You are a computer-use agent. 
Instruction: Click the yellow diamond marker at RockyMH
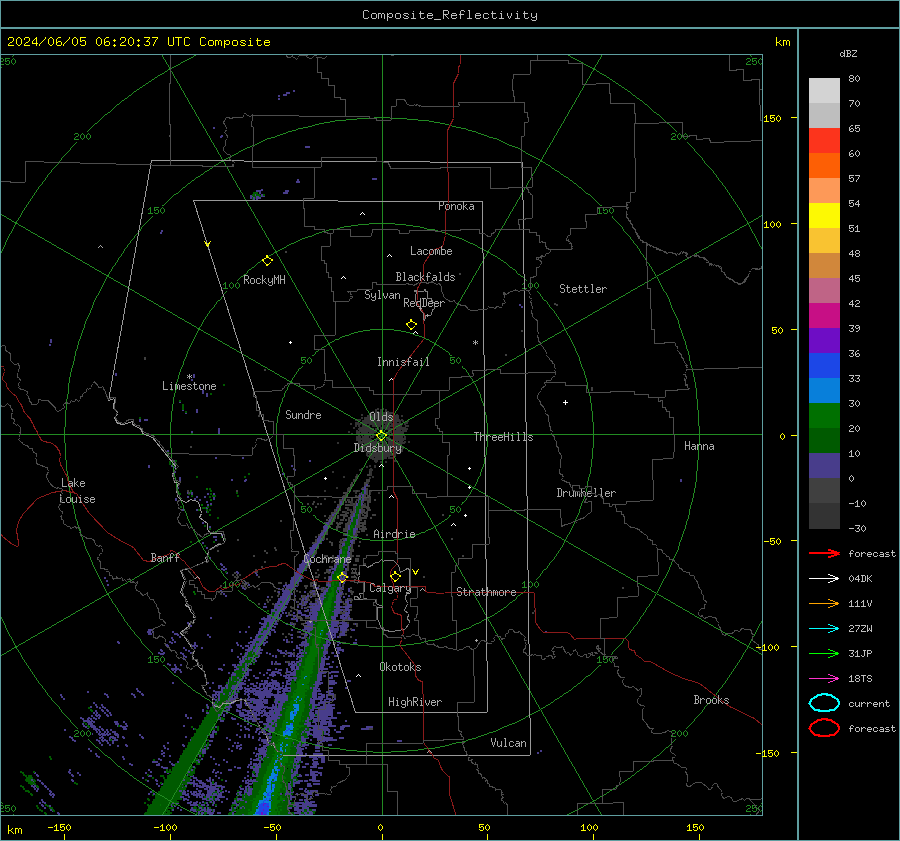coord(267,261)
